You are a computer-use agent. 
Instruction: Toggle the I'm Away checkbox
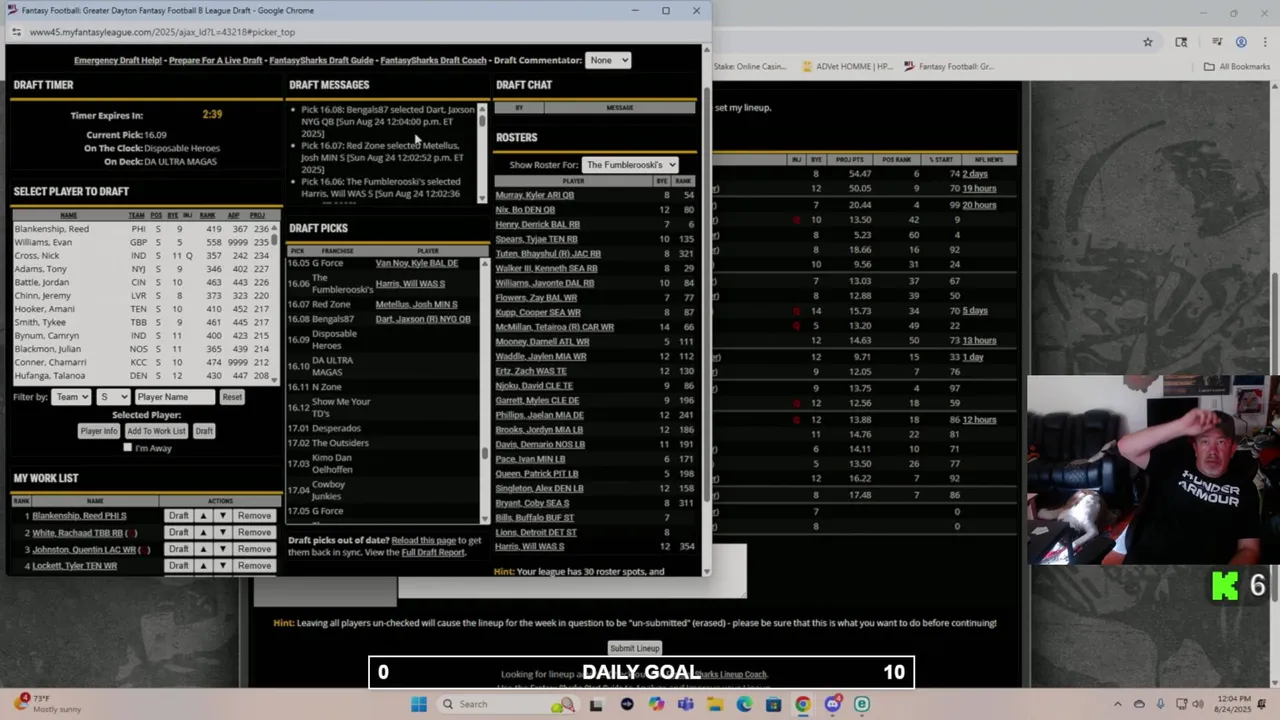click(x=127, y=448)
